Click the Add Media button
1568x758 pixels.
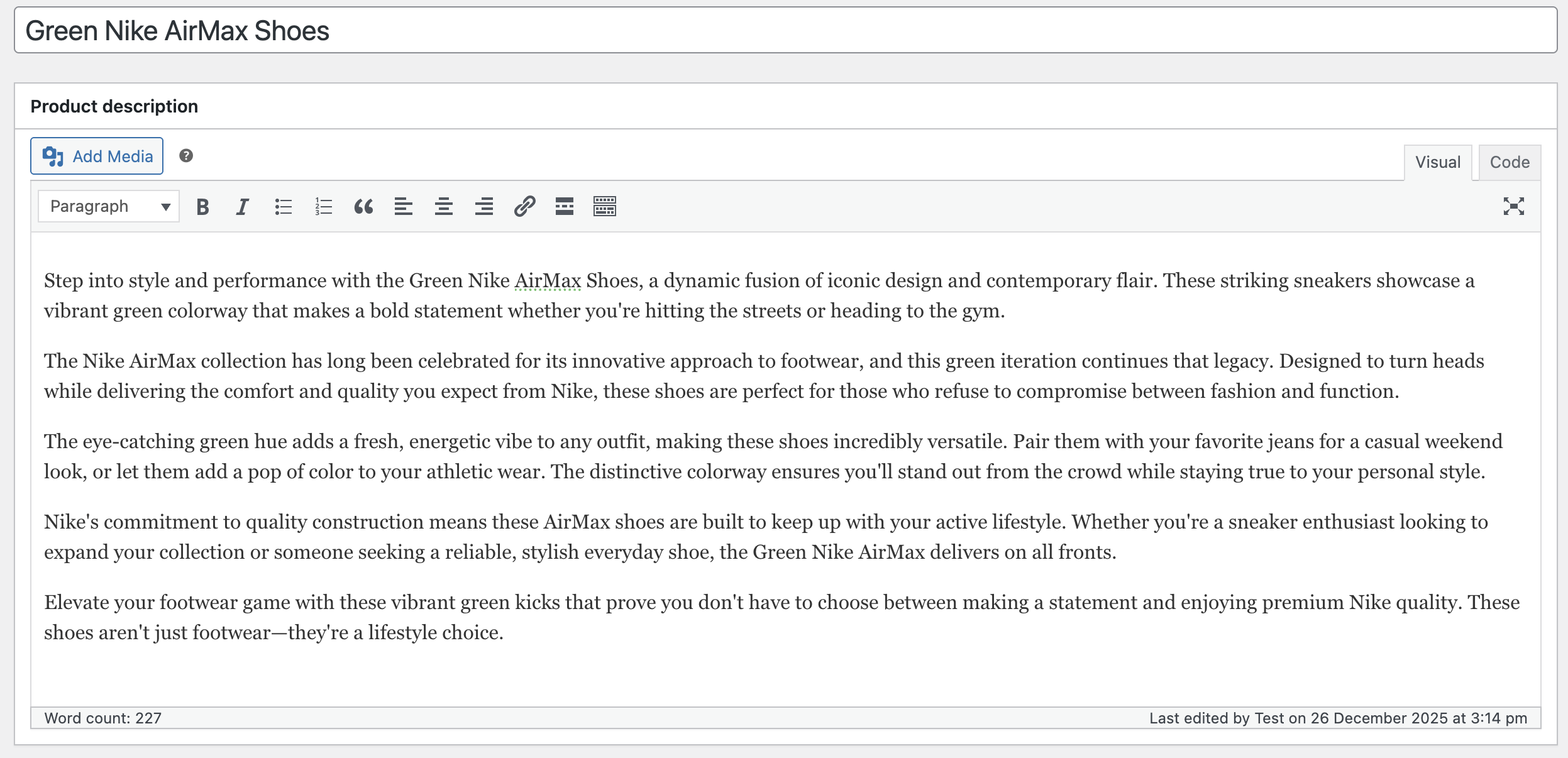pyautogui.click(x=97, y=156)
